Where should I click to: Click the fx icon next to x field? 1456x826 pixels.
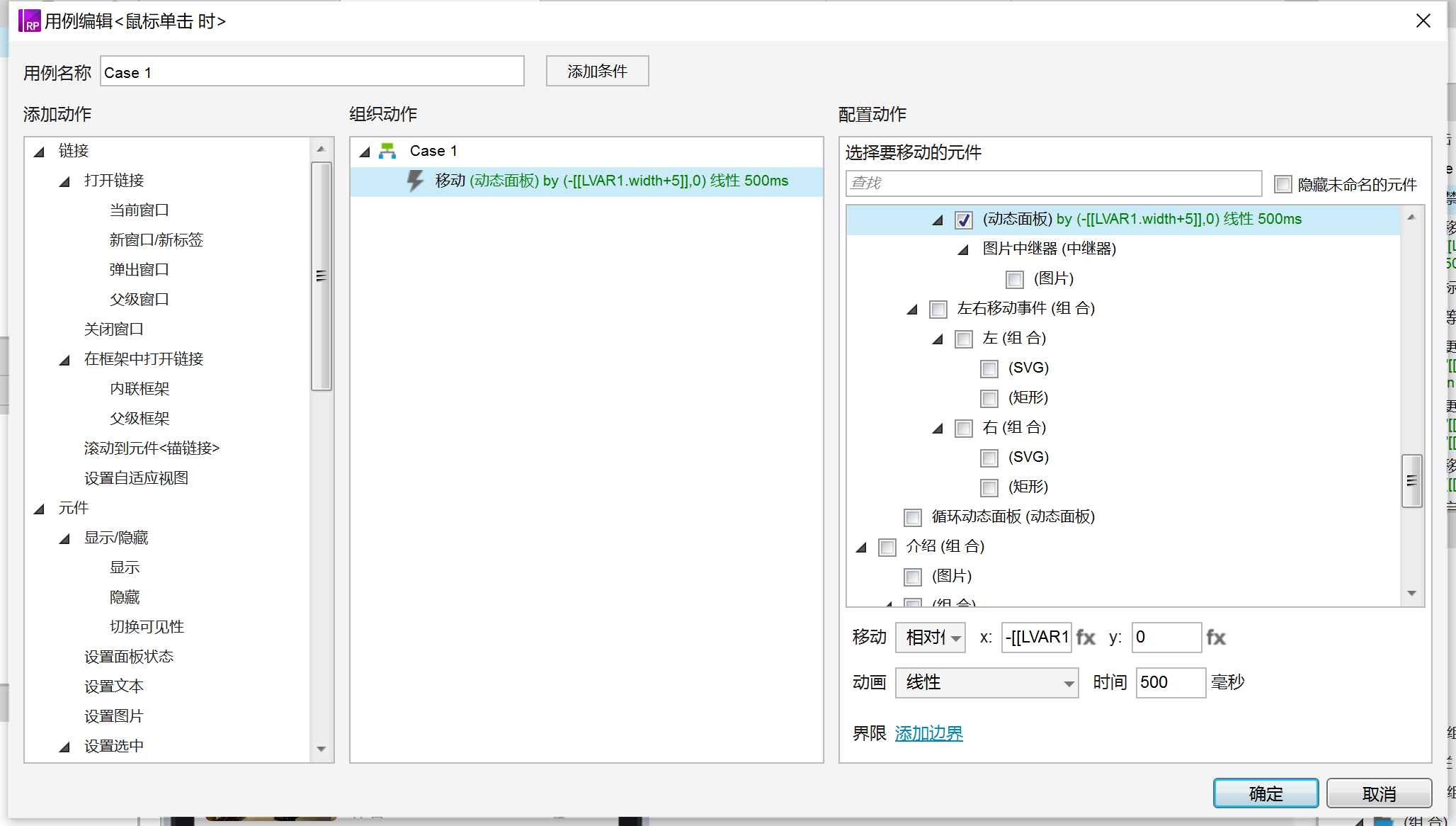(x=1086, y=638)
